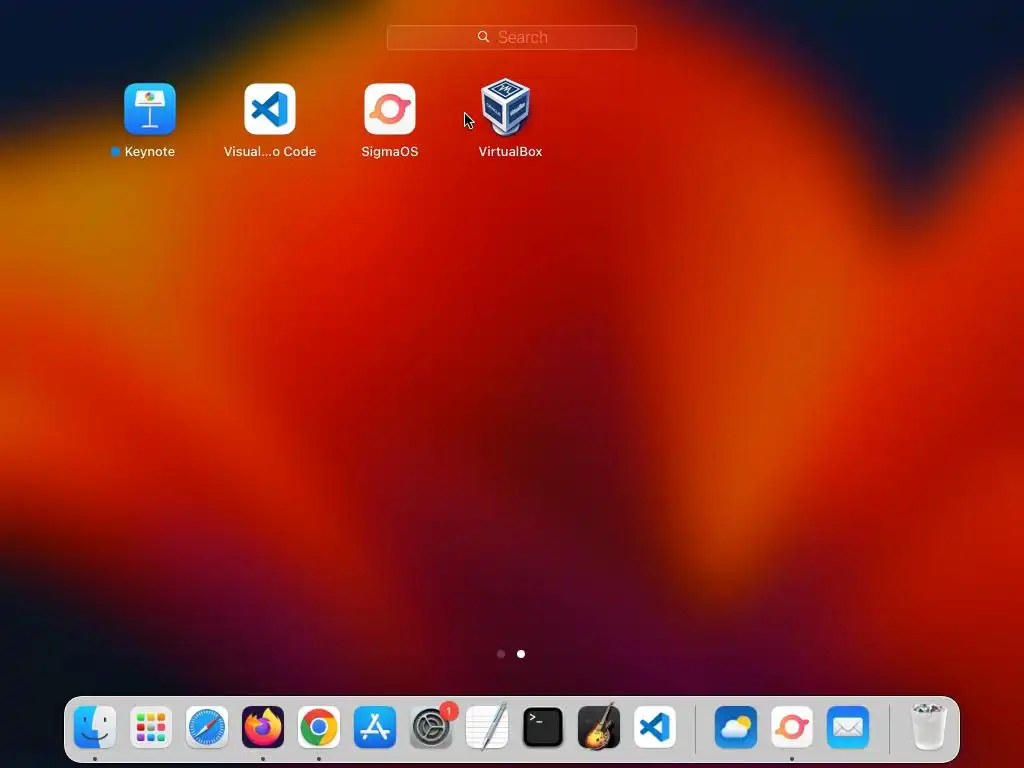The width and height of the screenshot is (1024, 768).
Task: Open Visual Studio Code in the Dock
Action: (655, 727)
